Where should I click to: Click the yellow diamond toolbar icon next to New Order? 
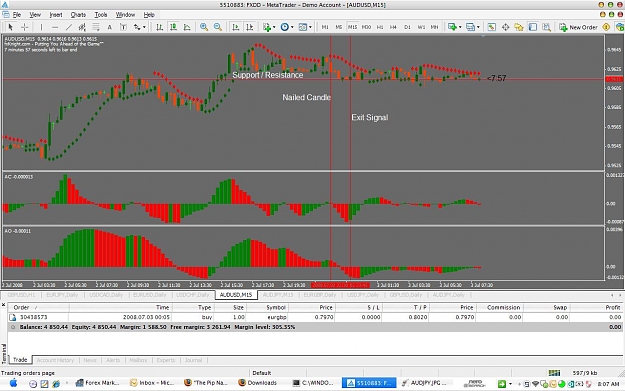tap(606, 27)
